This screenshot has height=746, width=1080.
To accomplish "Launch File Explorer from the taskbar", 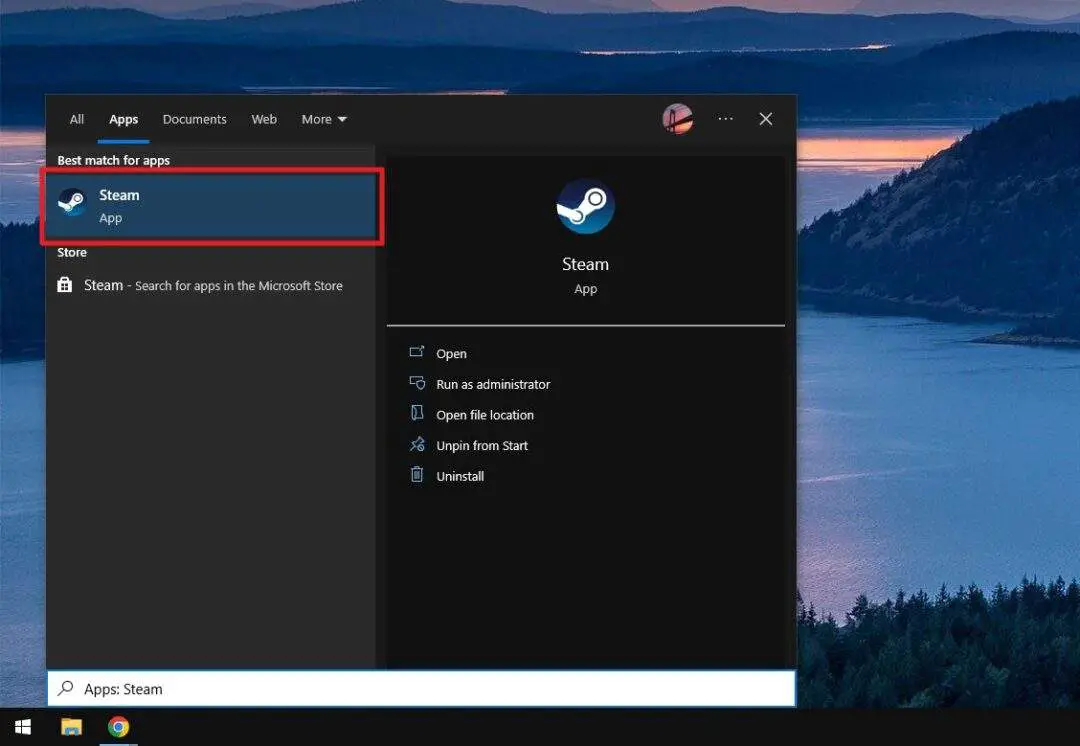I will [x=70, y=726].
